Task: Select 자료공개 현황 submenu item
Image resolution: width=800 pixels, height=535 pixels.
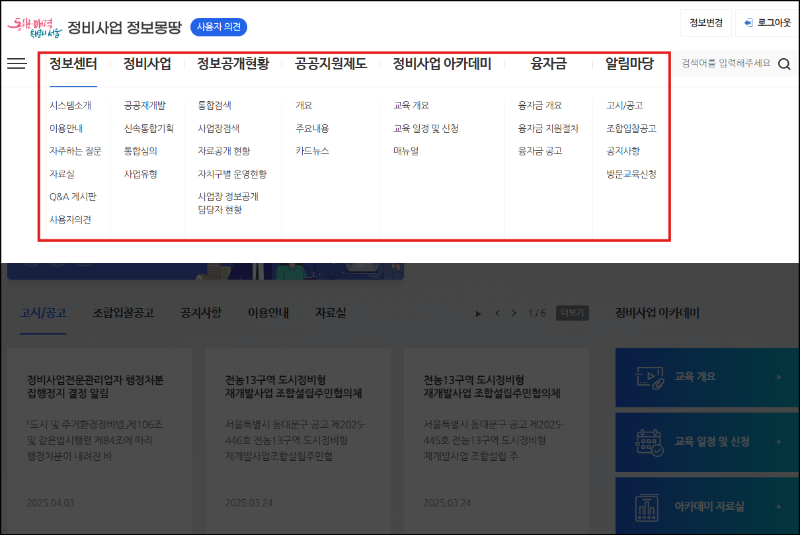Action: click(224, 151)
